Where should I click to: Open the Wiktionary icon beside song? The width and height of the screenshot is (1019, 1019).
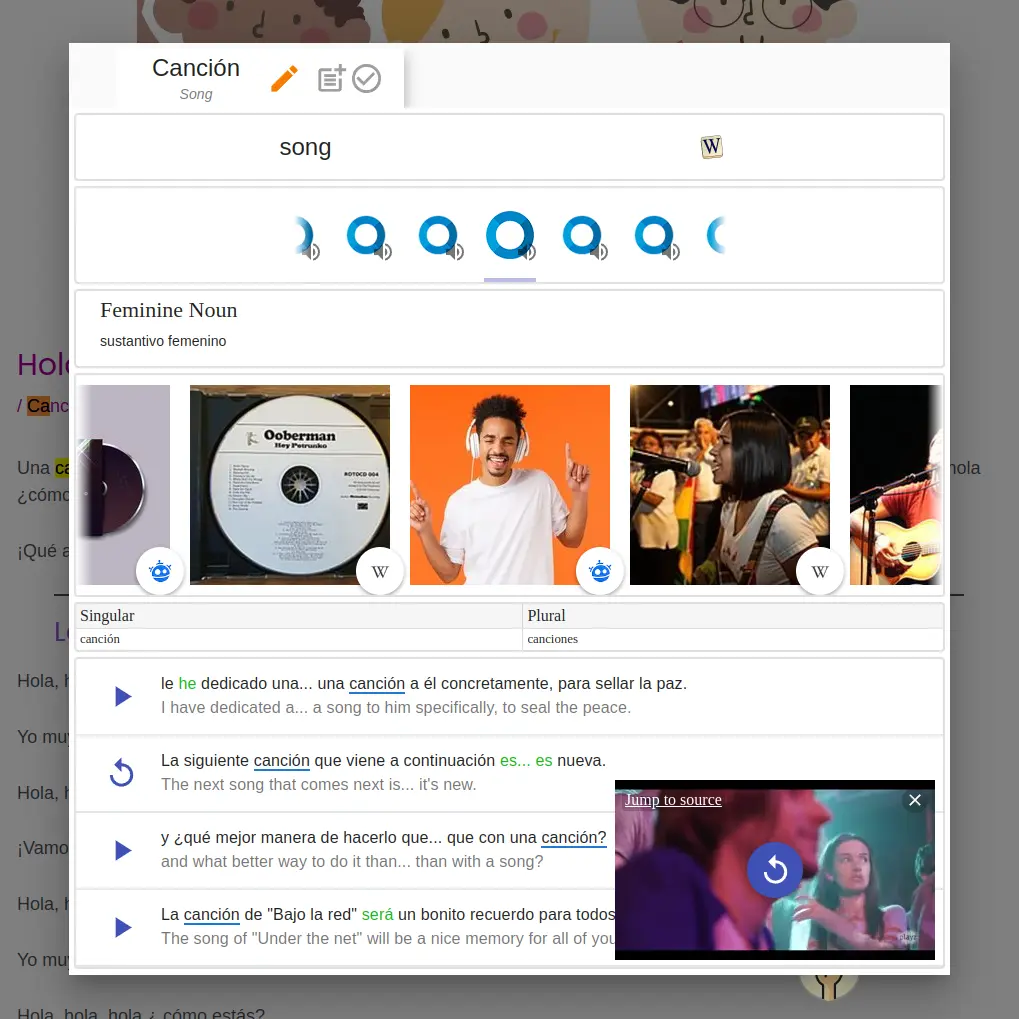tap(711, 147)
